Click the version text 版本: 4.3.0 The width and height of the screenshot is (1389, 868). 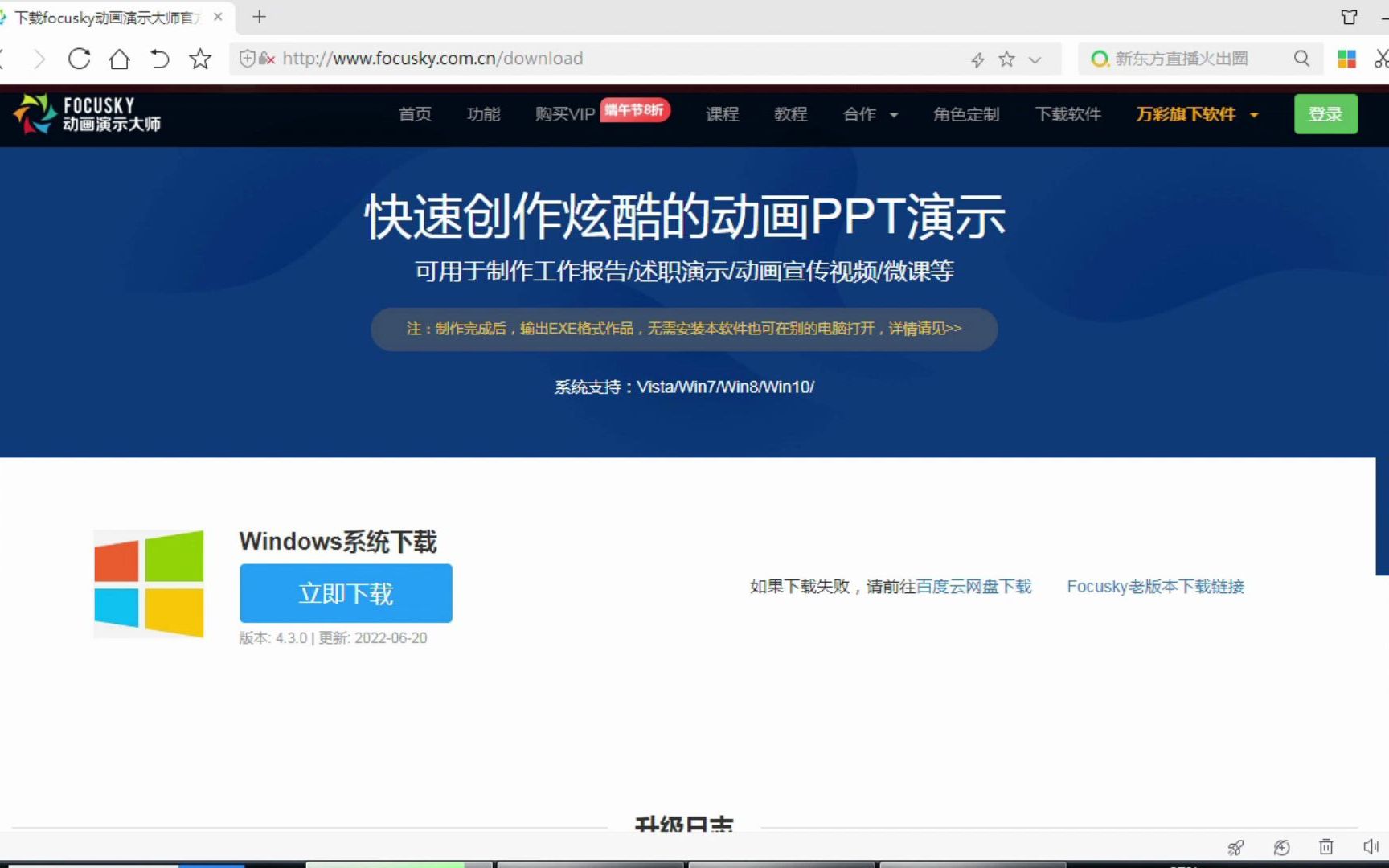(273, 638)
